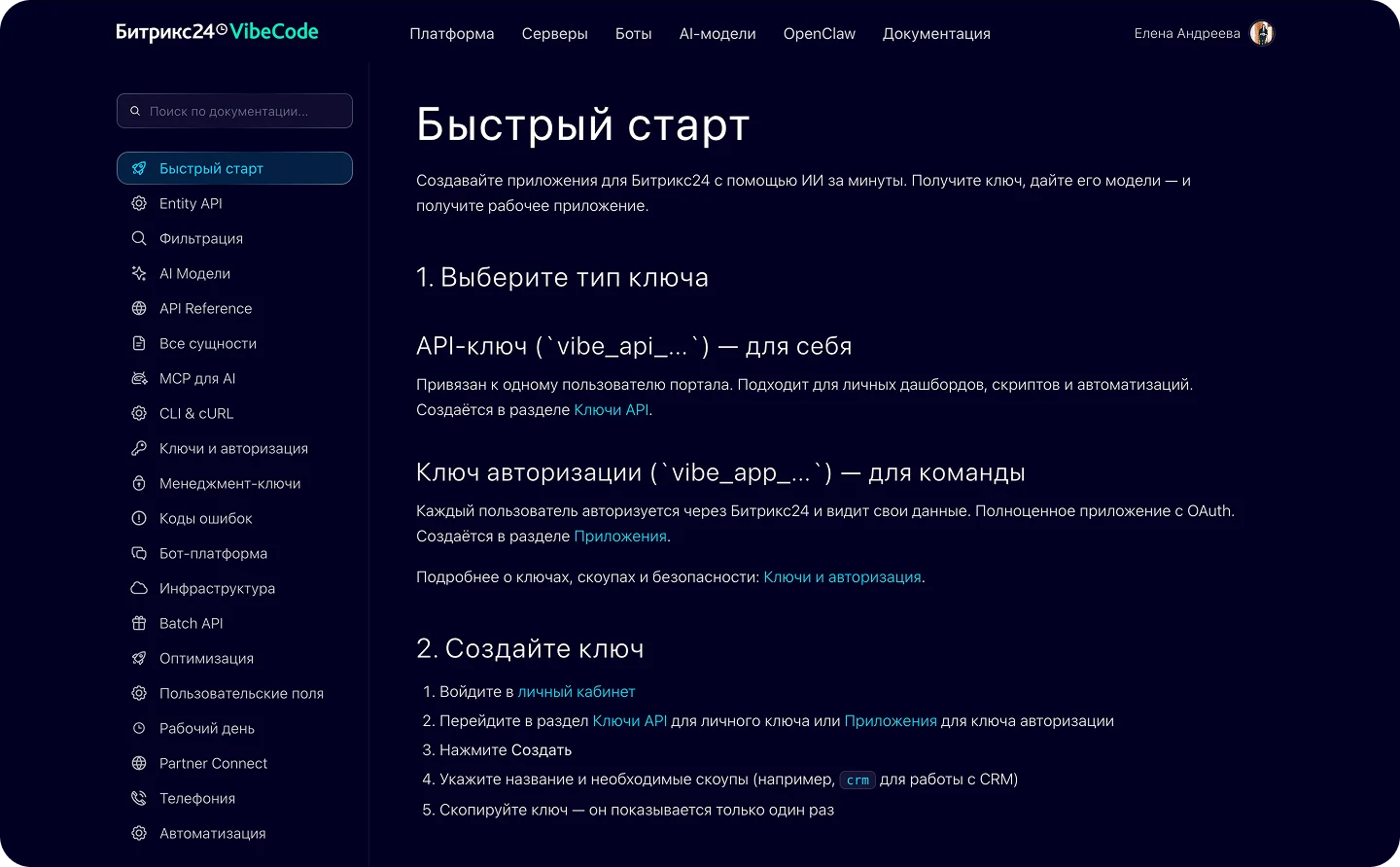
Task: Select the sparkles icon next to AI Модели
Action: tap(139, 273)
